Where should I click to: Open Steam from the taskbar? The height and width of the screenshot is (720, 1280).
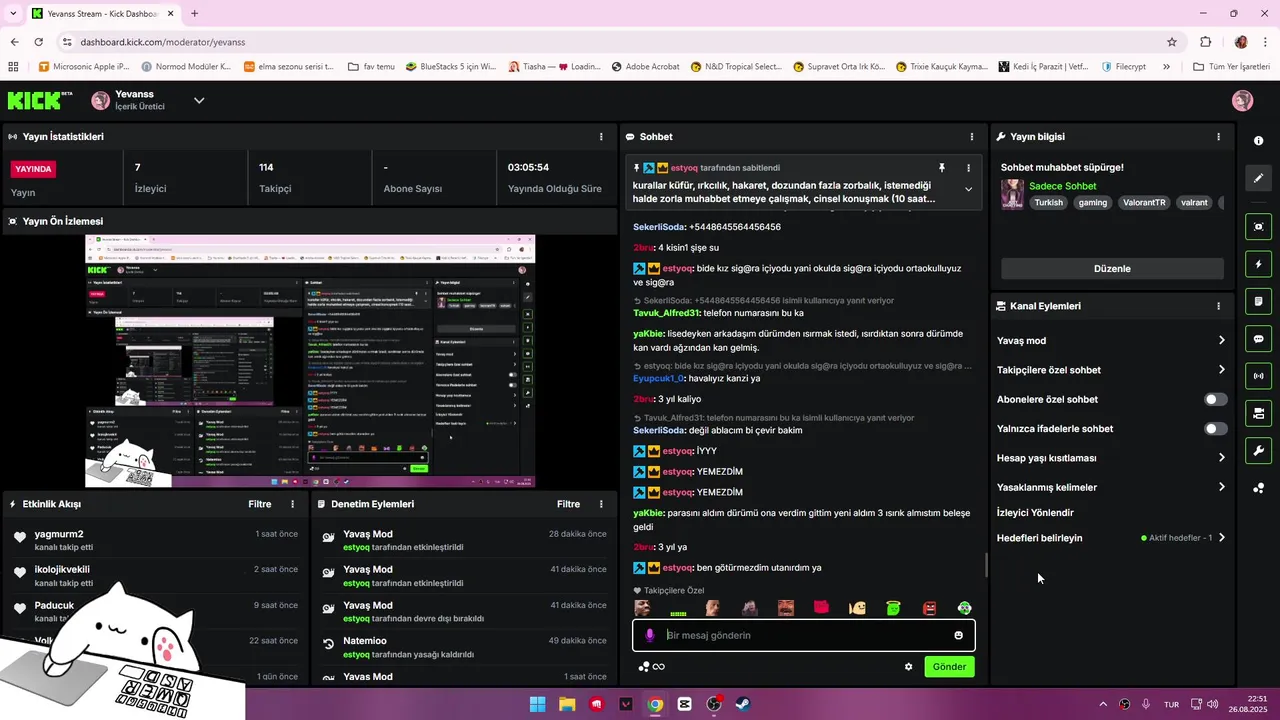tap(742, 704)
